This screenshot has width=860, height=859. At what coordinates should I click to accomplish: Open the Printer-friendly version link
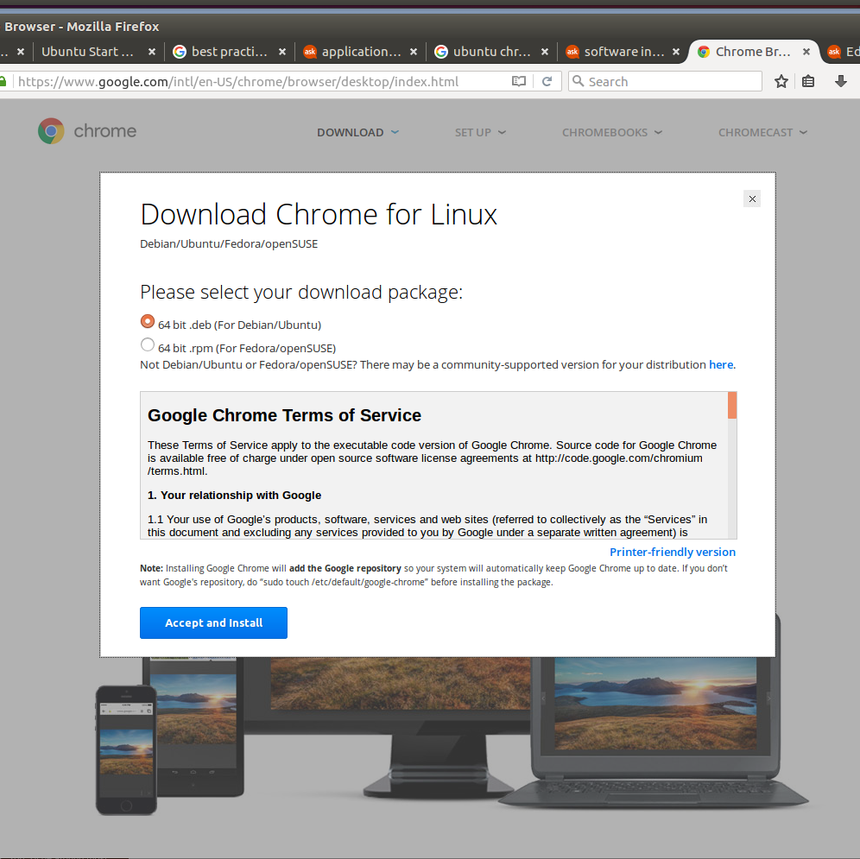(x=672, y=552)
